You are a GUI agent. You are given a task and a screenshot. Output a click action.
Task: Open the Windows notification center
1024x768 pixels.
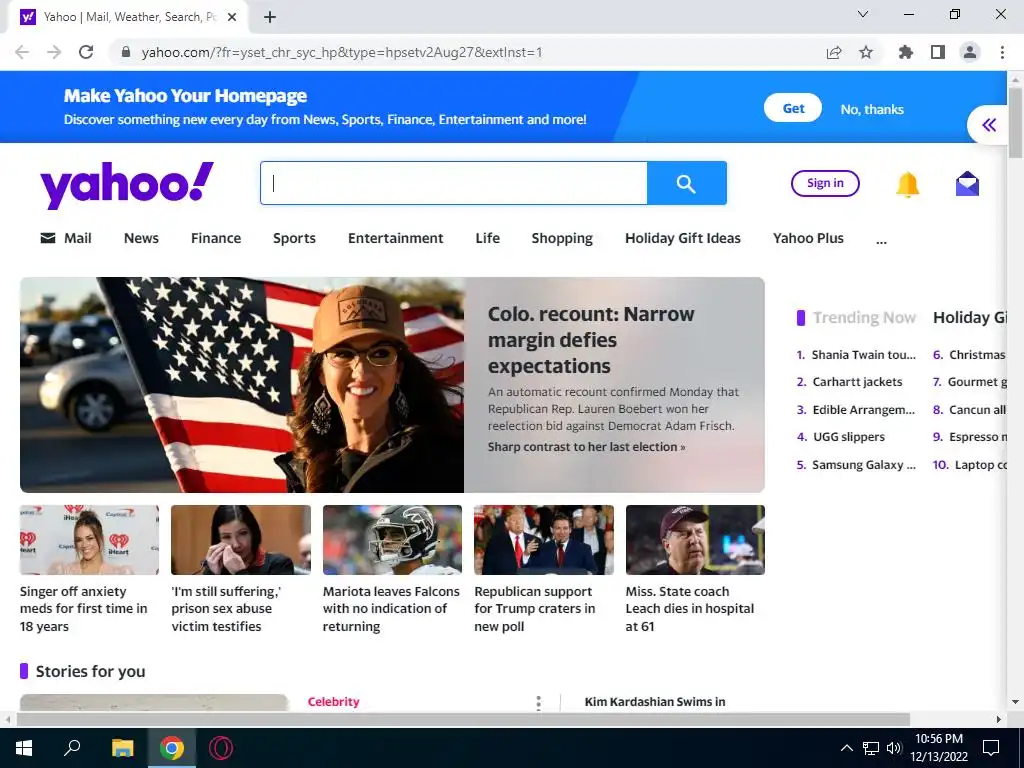tap(991, 748)
